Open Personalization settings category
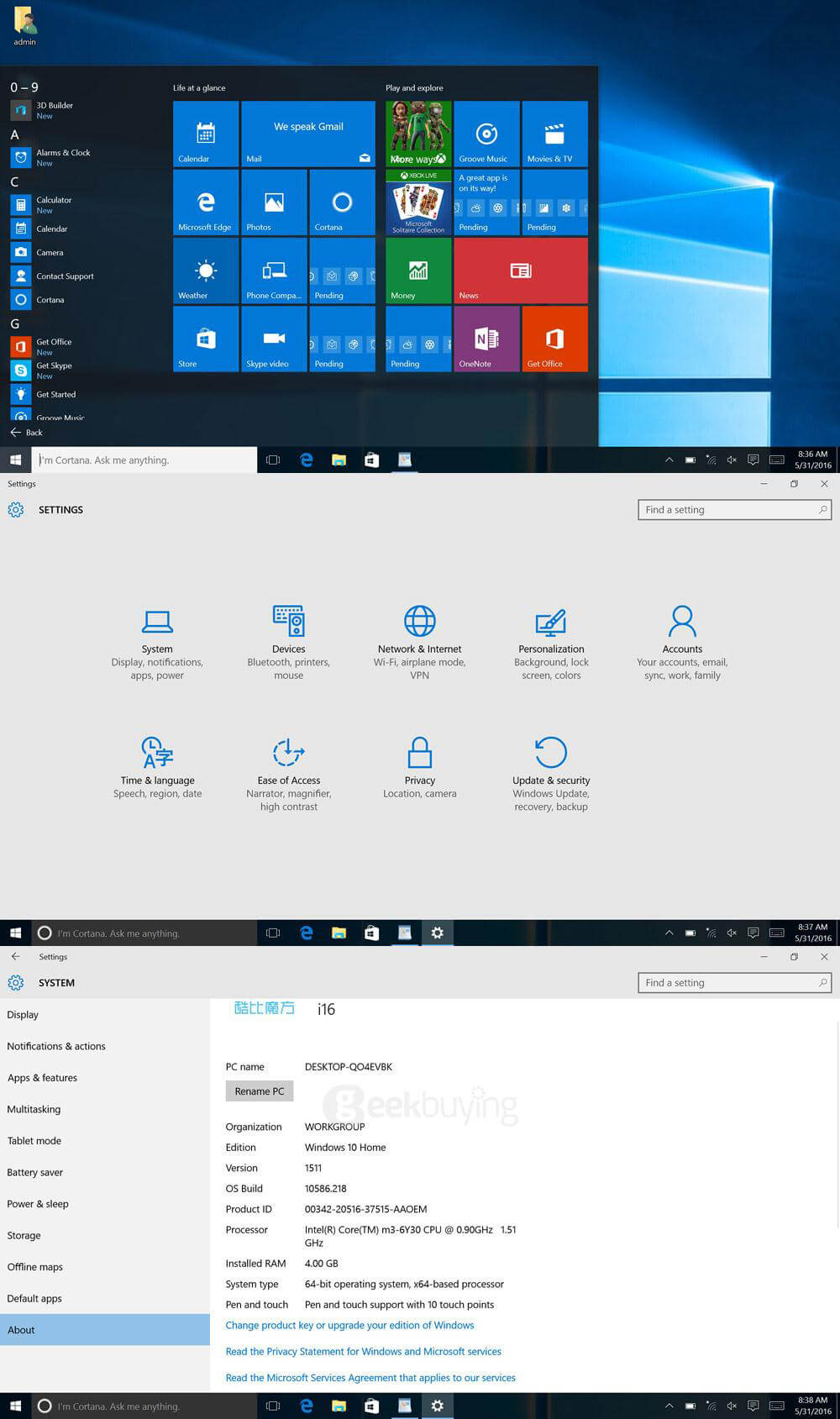The width and height of the screenshot is (840, 1419). tap(551, 642)
